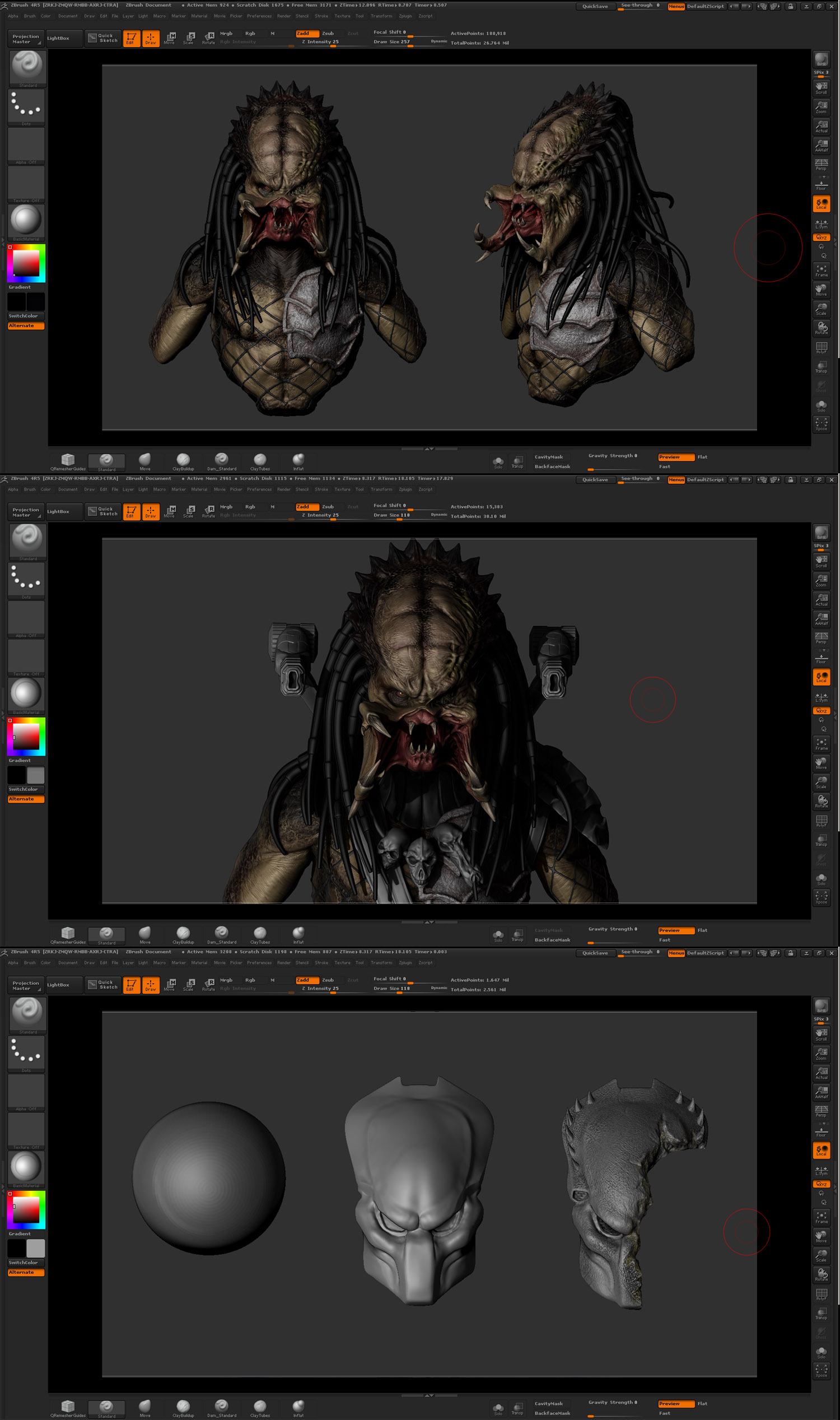Image resolution: width=840 pixels, height=1420 pixels.
Task: Click DefaultZScript in shoulder-cannon window
Action: tap(705, 479)
